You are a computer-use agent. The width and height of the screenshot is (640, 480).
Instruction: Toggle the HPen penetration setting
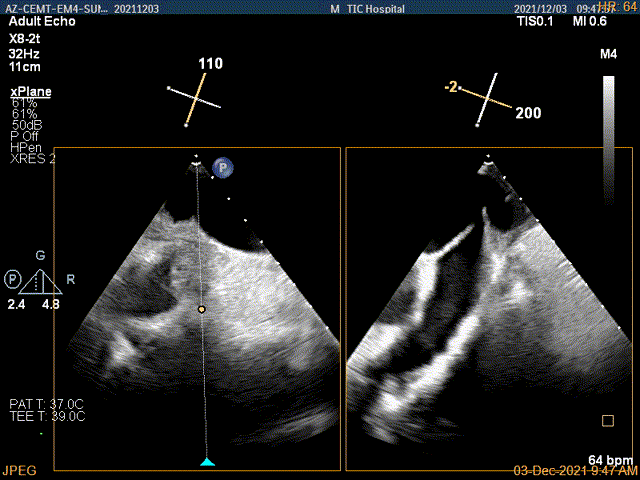[26, 147]
